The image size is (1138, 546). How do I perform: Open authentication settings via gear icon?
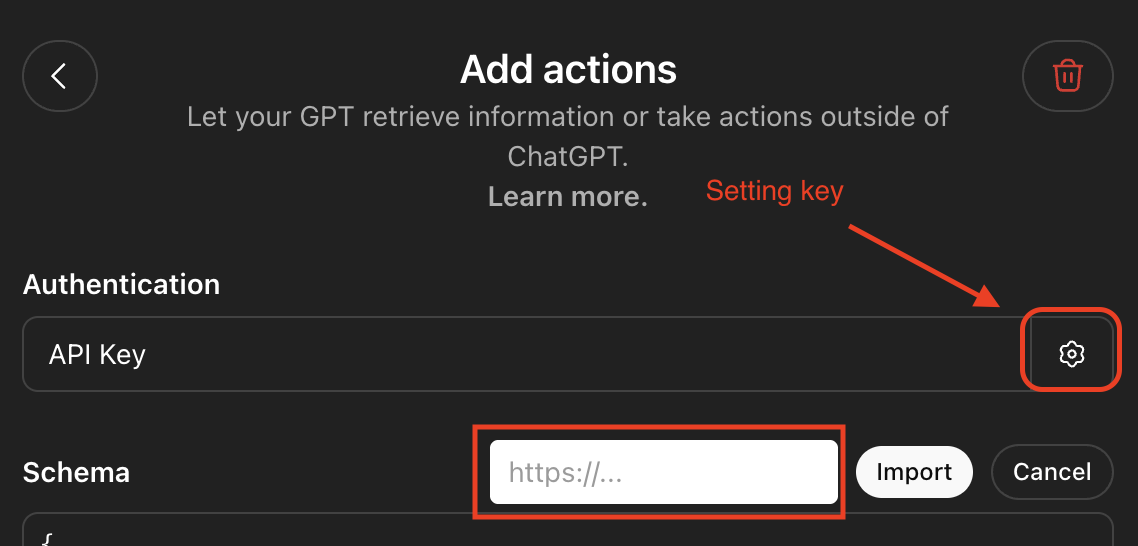click(x=1071, y=354)
